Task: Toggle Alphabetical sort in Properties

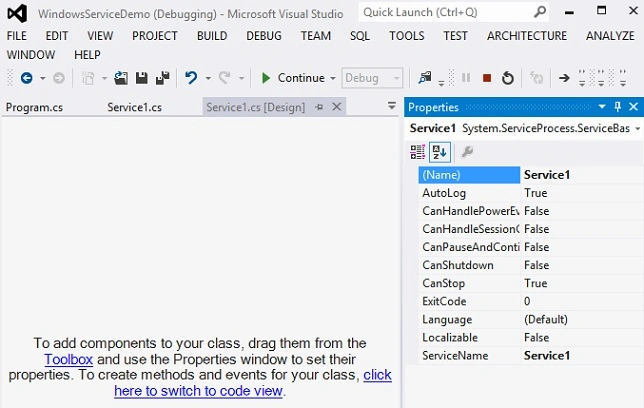Action: pos(439,152)
